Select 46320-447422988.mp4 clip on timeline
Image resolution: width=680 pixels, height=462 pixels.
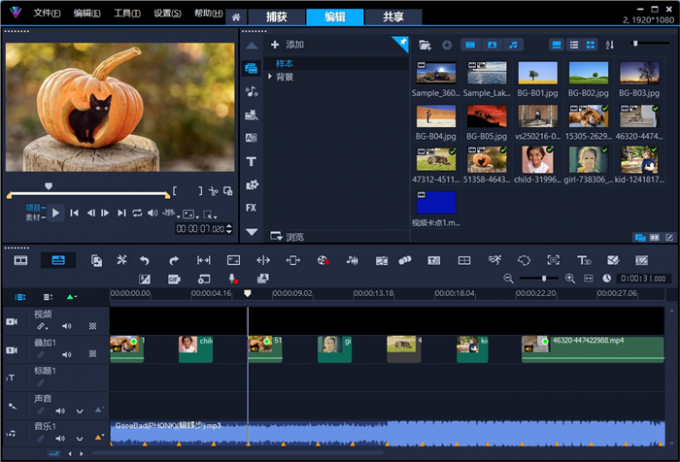[592, 349]
